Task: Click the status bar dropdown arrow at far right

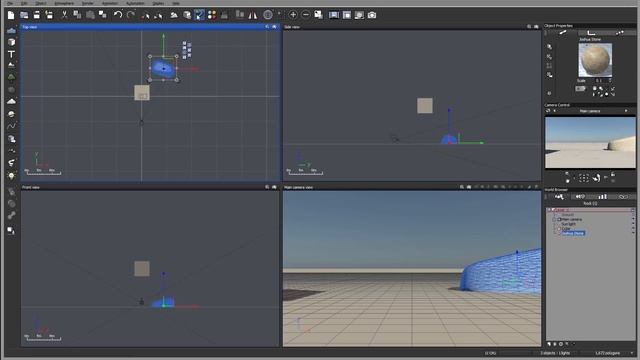Action: (632, 353)
